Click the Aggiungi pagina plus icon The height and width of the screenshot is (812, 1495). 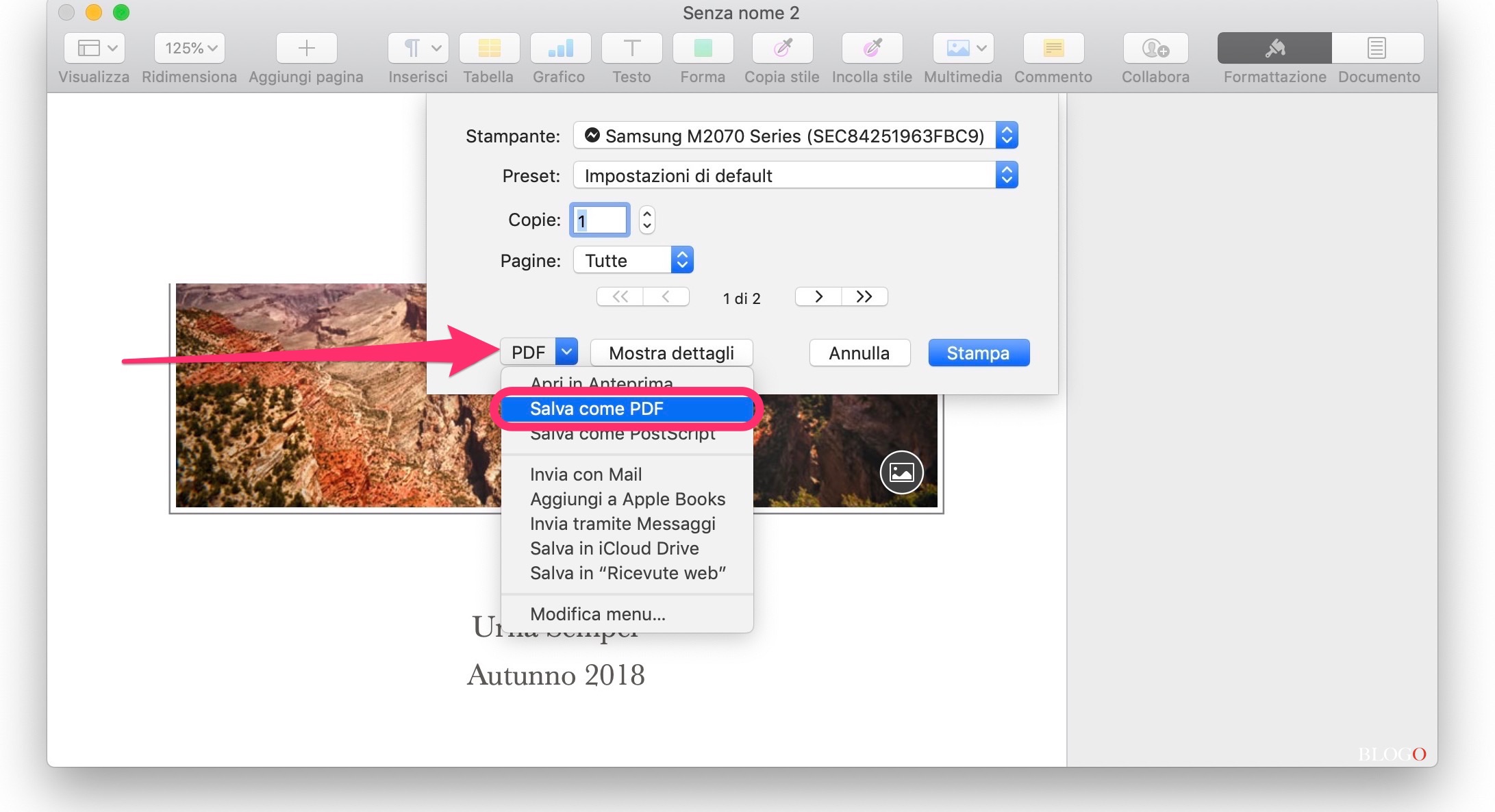pos(306,48)
